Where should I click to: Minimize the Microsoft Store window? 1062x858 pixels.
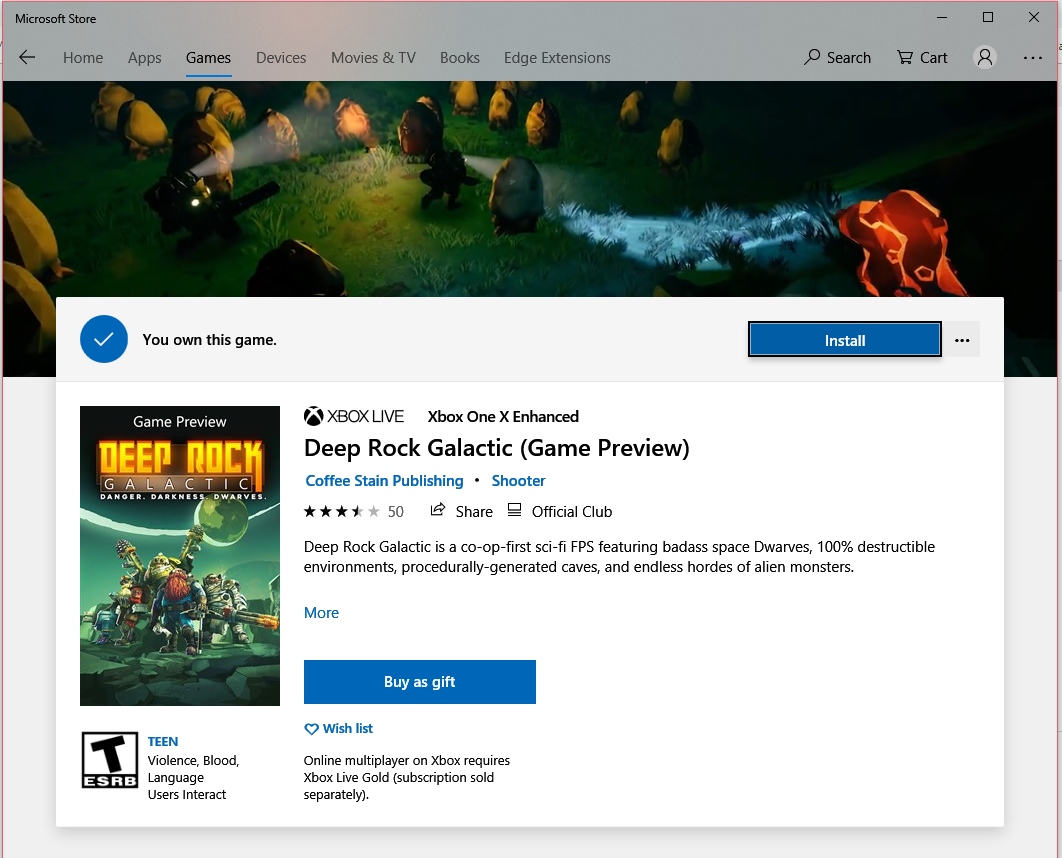[x=941, y=18]
